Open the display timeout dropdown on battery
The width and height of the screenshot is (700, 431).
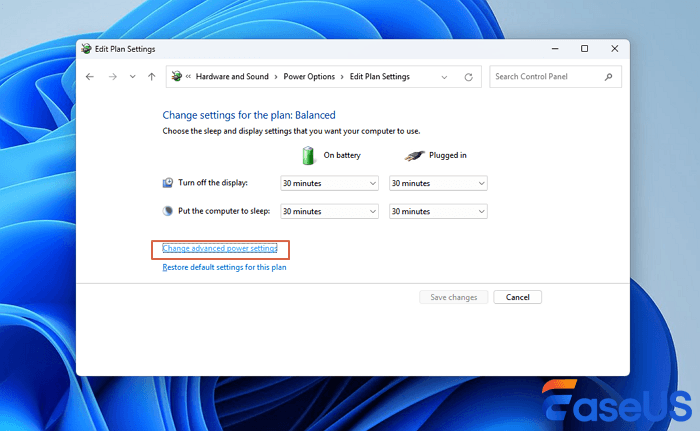click(329, 183)
